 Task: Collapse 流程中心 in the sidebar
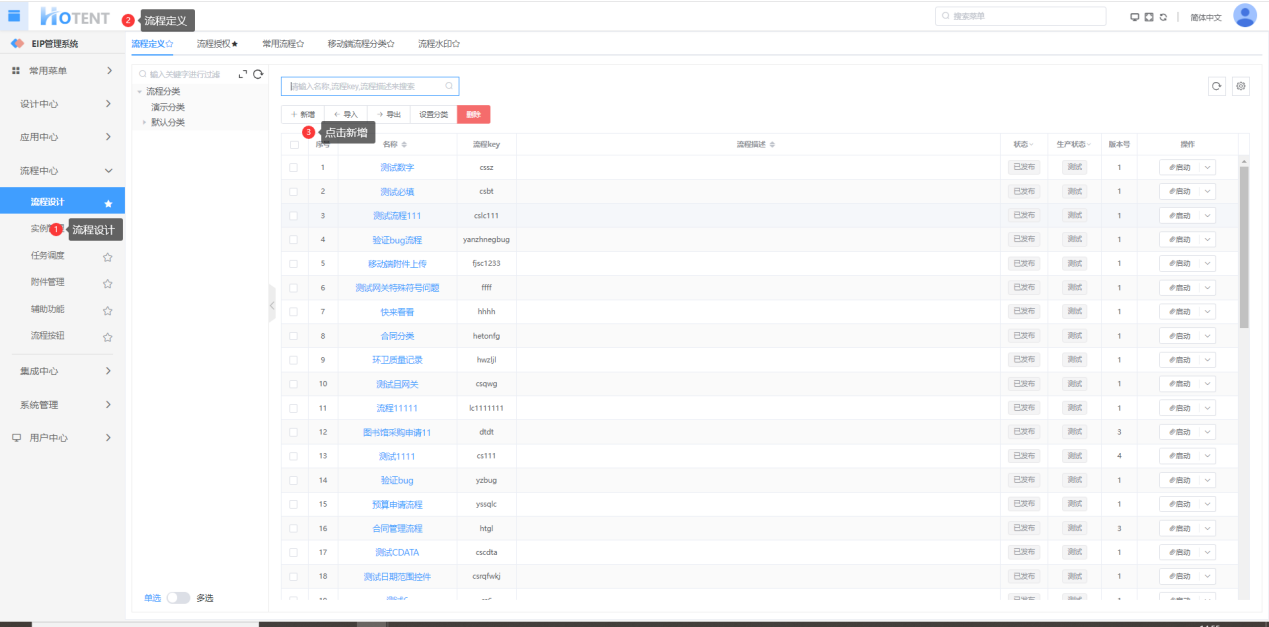(62, 171)
